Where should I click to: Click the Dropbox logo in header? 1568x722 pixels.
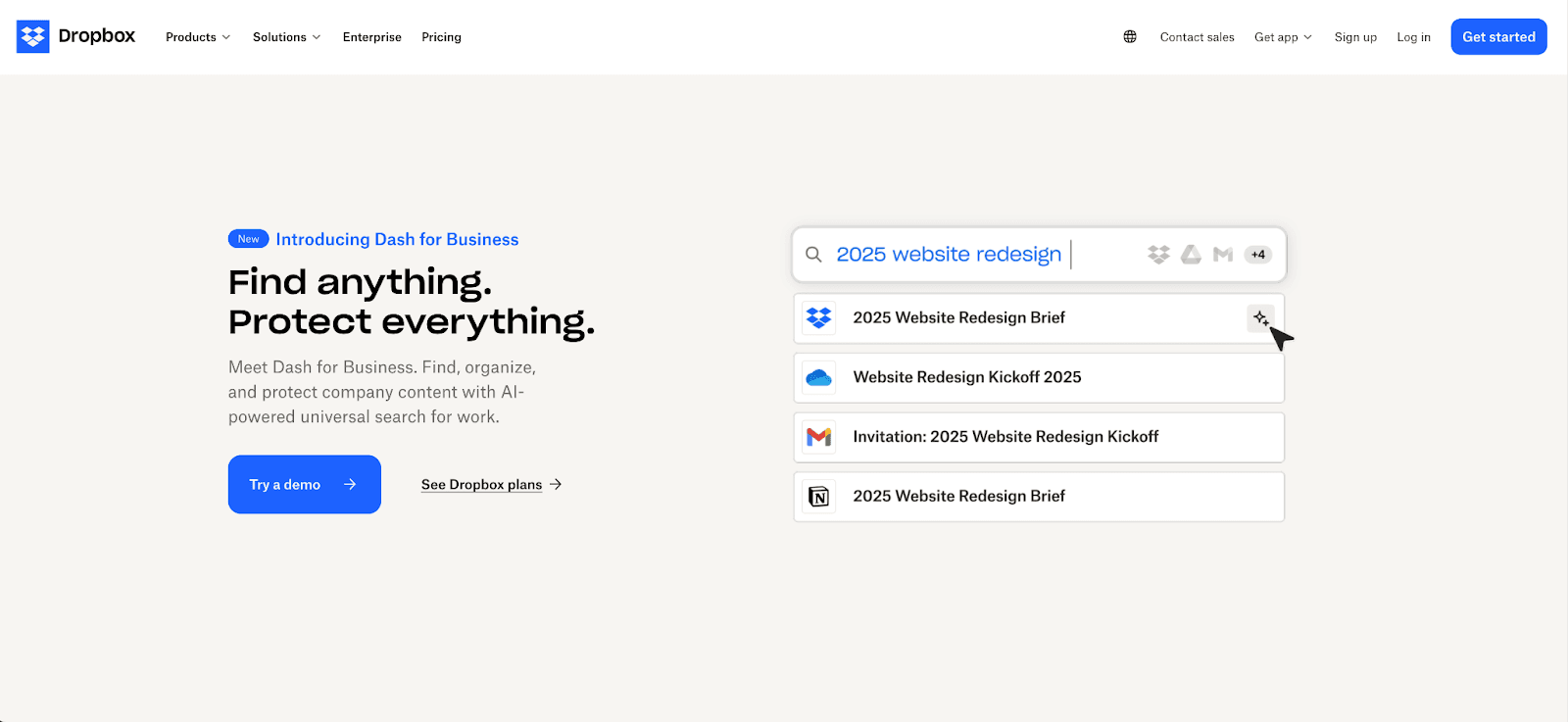click(x=75, y=36)
